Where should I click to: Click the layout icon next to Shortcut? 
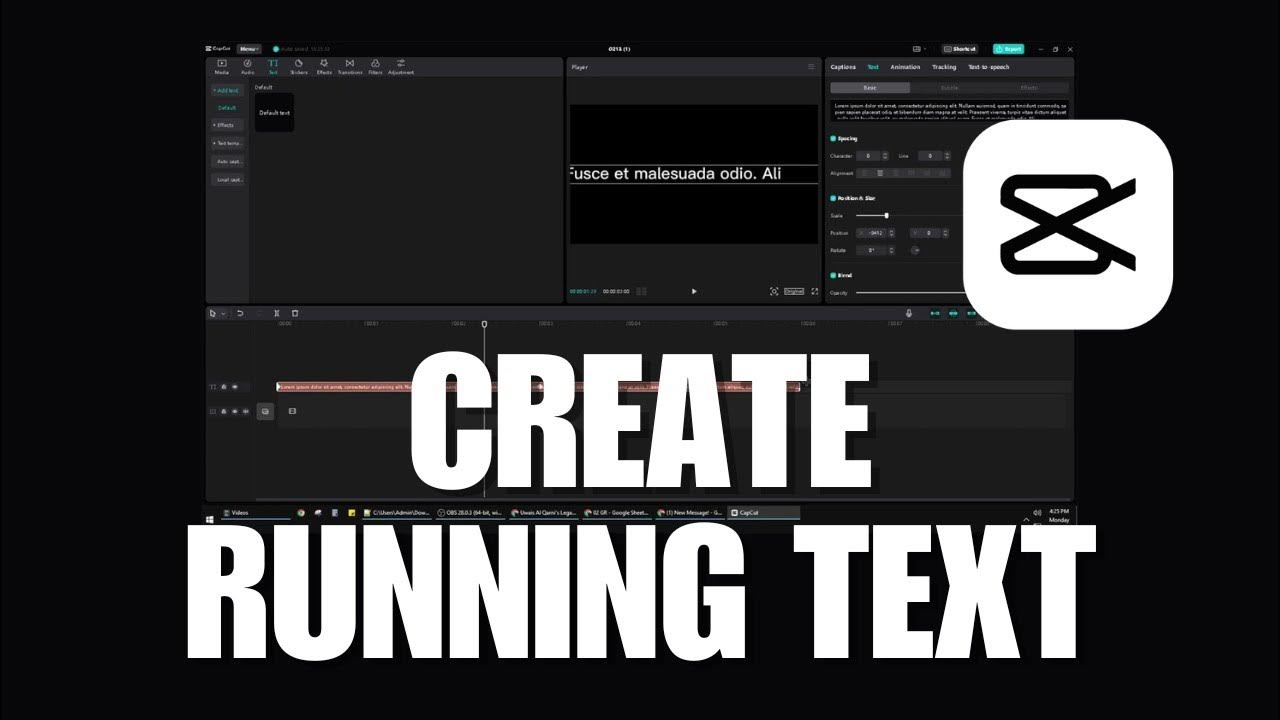coord(918,48)
